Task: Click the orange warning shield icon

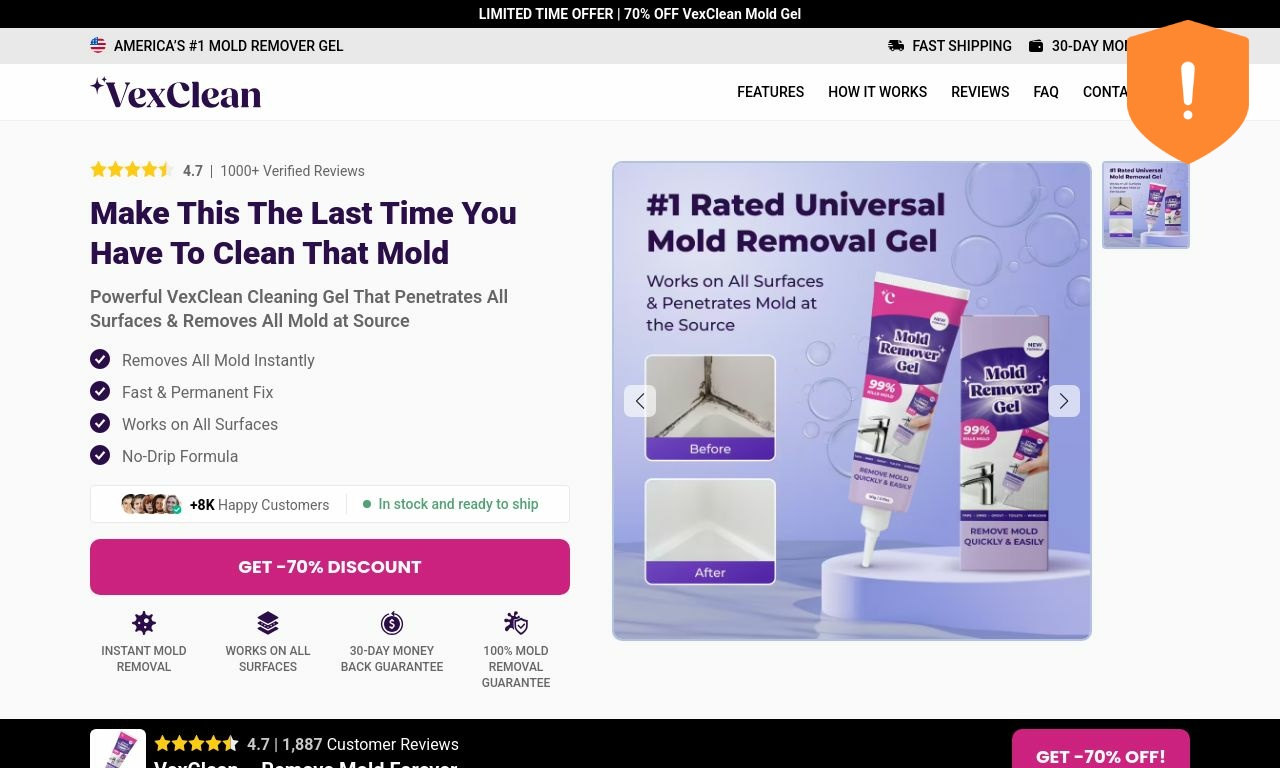Action: point(1188,92)
